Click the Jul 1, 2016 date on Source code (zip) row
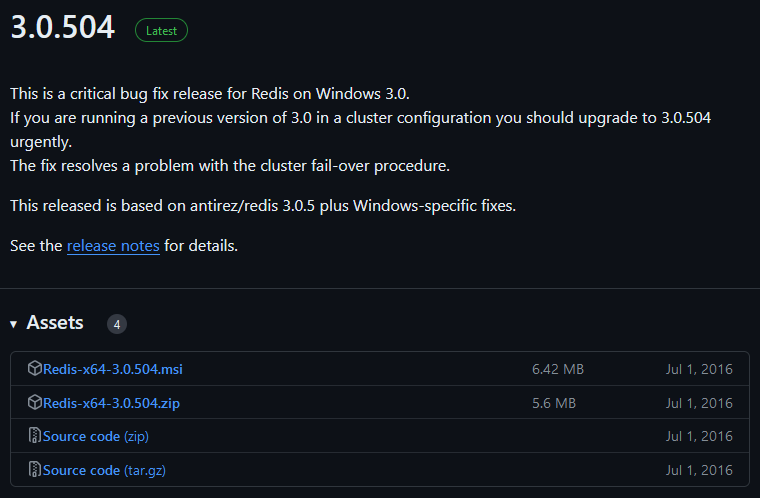This screenshot has width=760, height=498. point(699,436)
